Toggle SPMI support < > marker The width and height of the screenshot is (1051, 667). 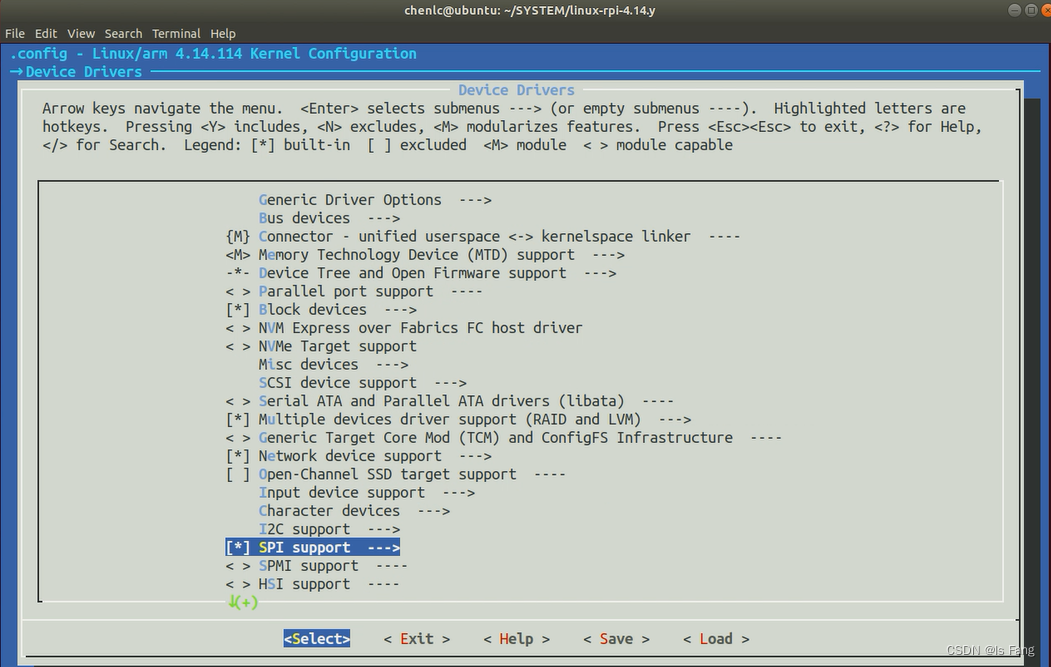pos(238,566)
